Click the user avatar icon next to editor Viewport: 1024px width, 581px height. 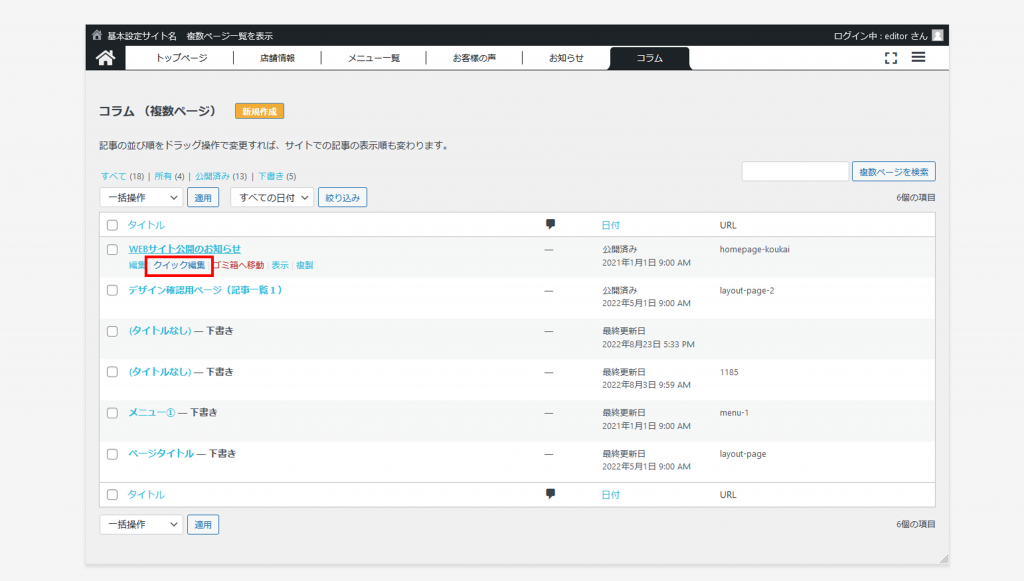click(x=937, y=35)
